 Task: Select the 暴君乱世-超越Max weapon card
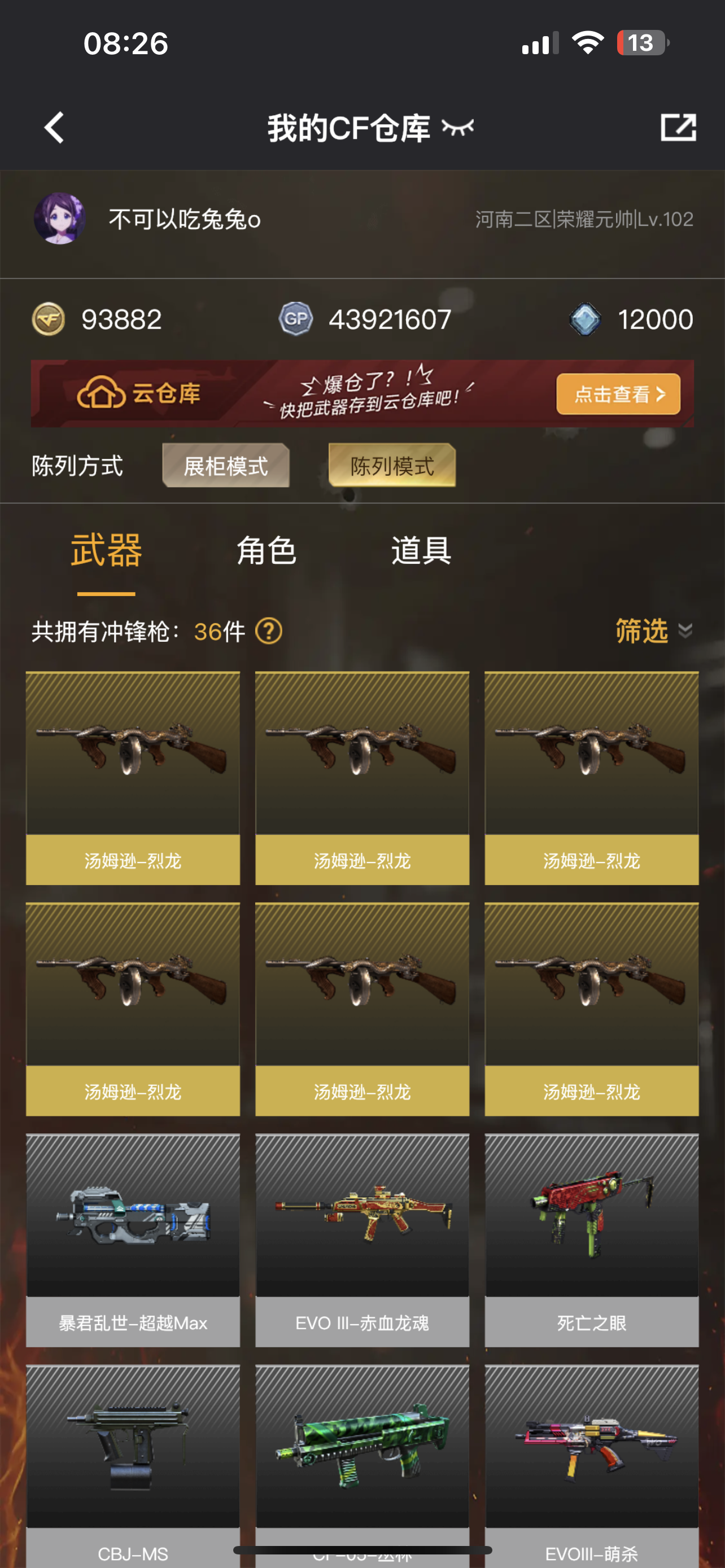point(133,1240)
